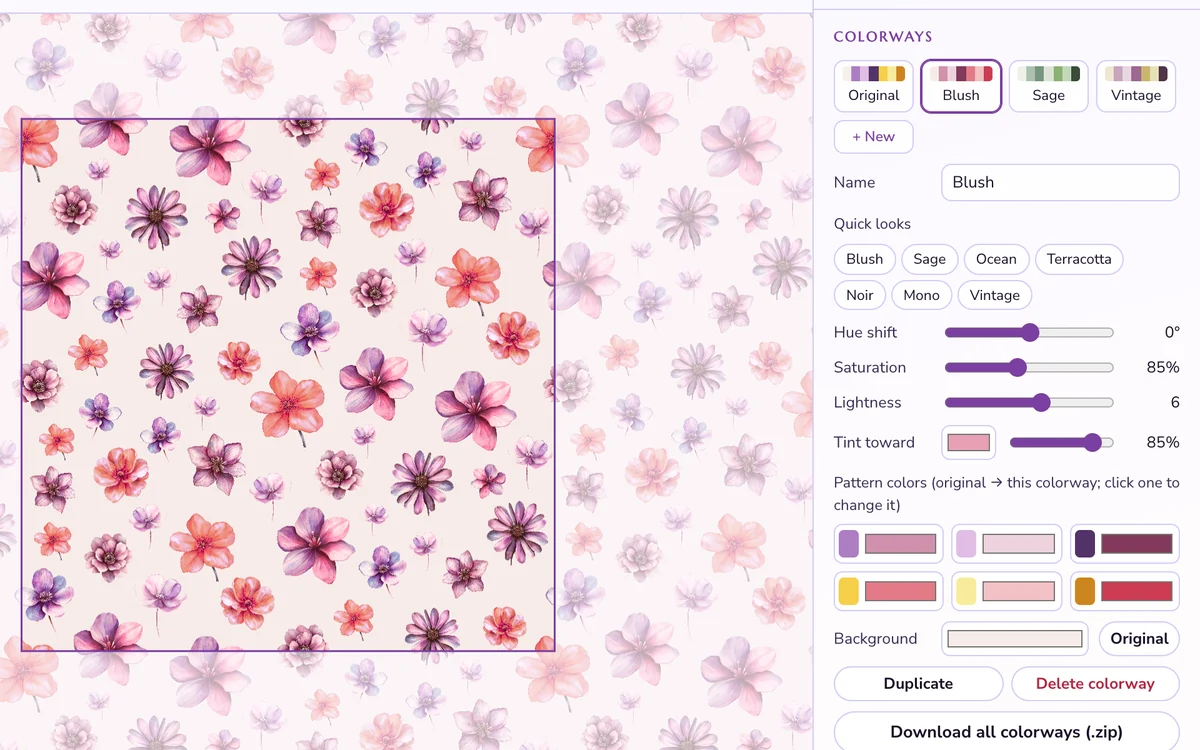Image resolution: width=1200 pixels, height=750 pixels.
Task: Apply the Terracotta quick look
Action: (x=1079, y=259)
